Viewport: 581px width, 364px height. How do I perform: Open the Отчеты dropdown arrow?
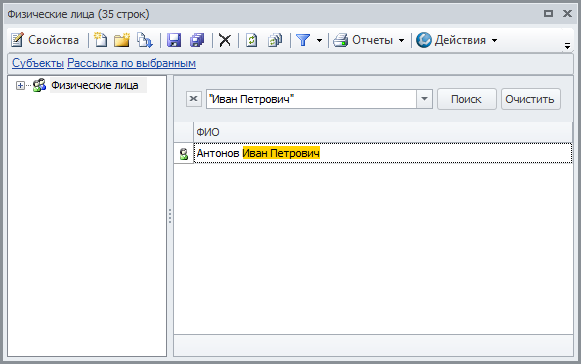tap(401, 40)
